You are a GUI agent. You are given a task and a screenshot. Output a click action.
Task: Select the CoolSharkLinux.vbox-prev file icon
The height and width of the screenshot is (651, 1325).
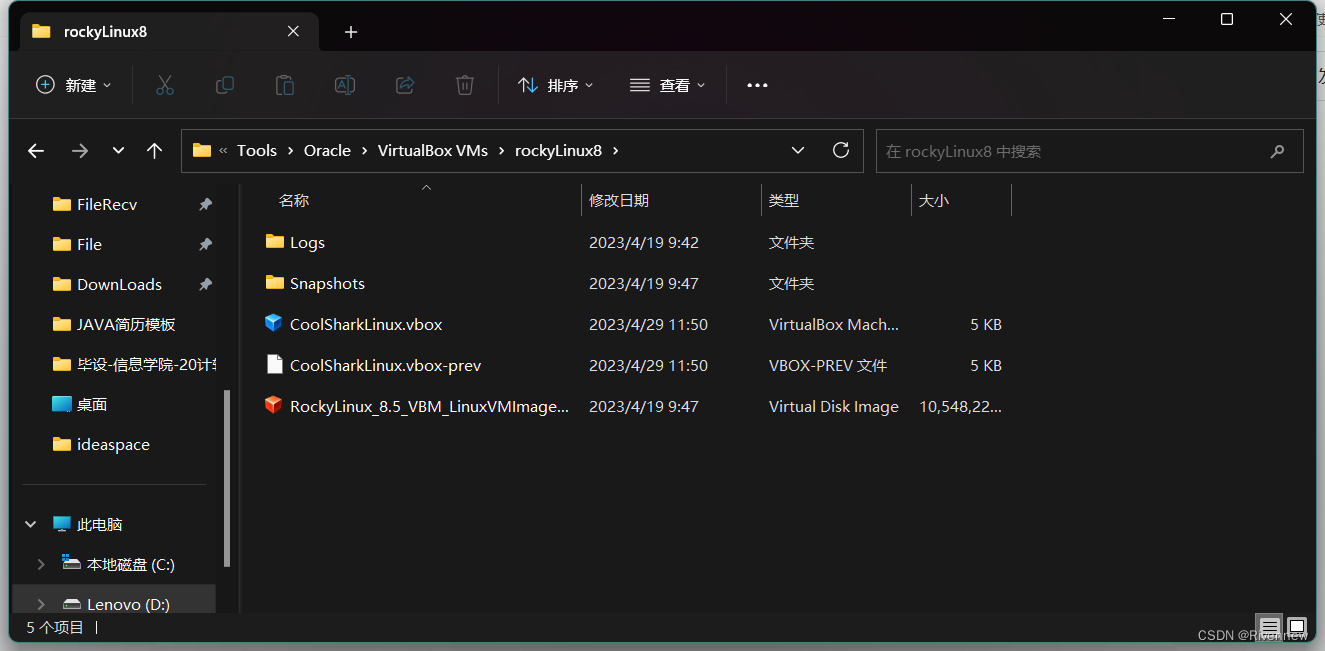[x=274, y=364]
